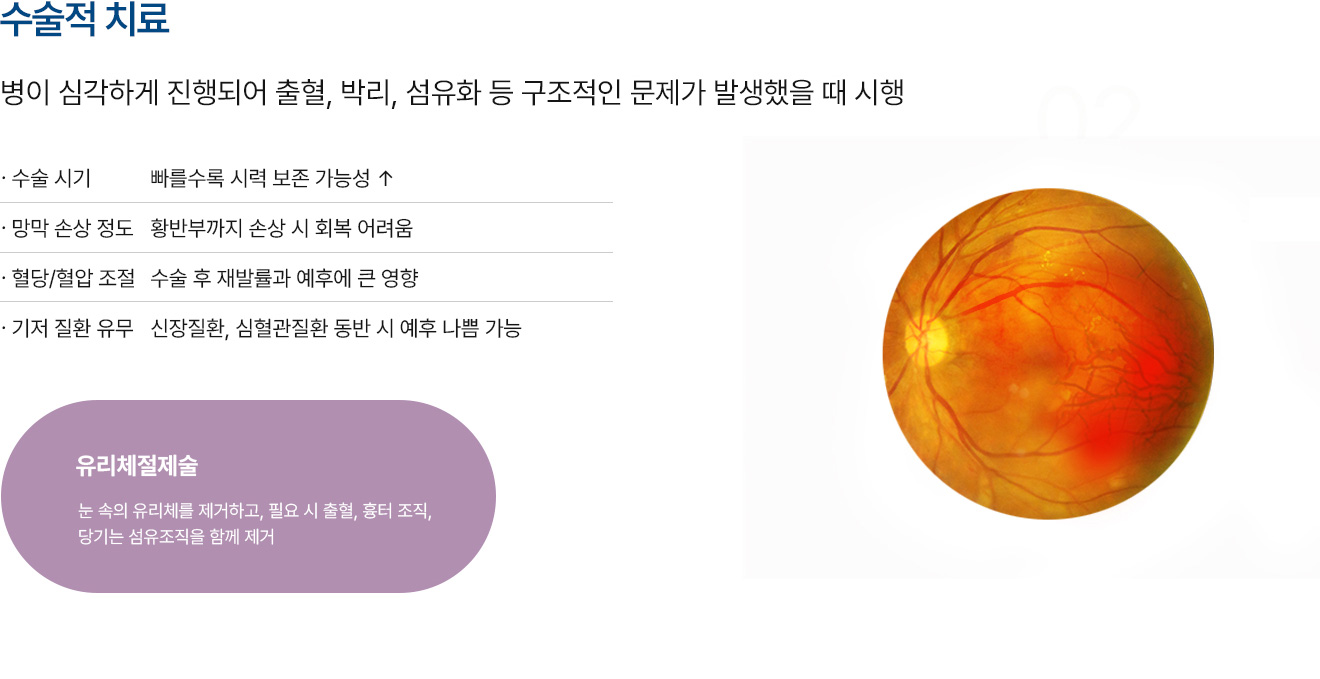Click the 당기는 섬유조직을 함께 제거 line
Screen dimensions: 1320x679
(x=176, y=537)
